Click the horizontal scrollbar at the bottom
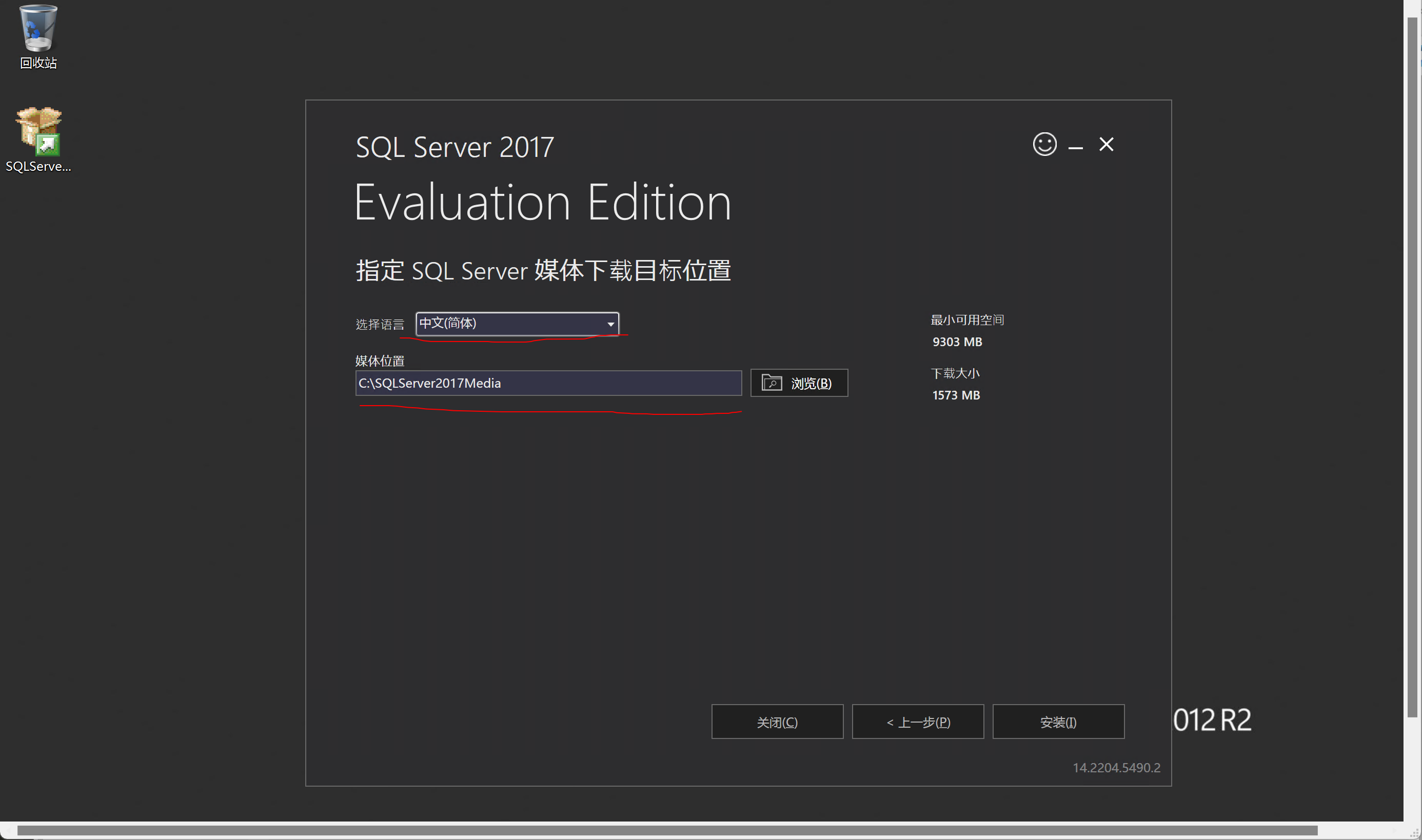The width and height of the screenshot is (1422, 840). tap(667, 830)
